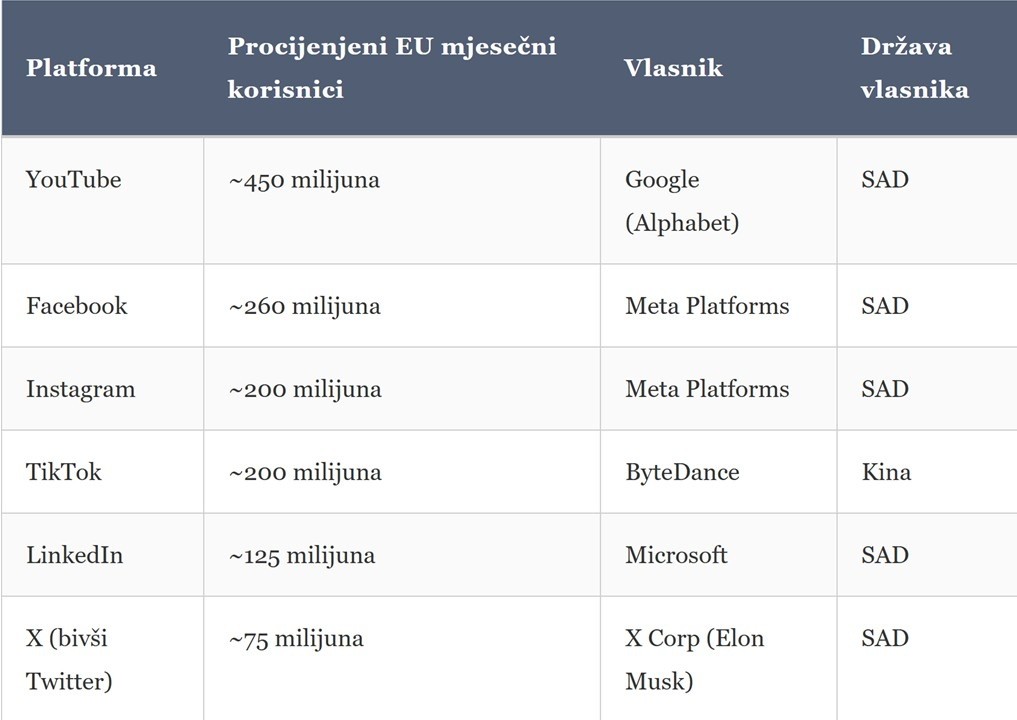Click the Procijenjeni EU mjesečni korisnici header

(x=392, y=67)
